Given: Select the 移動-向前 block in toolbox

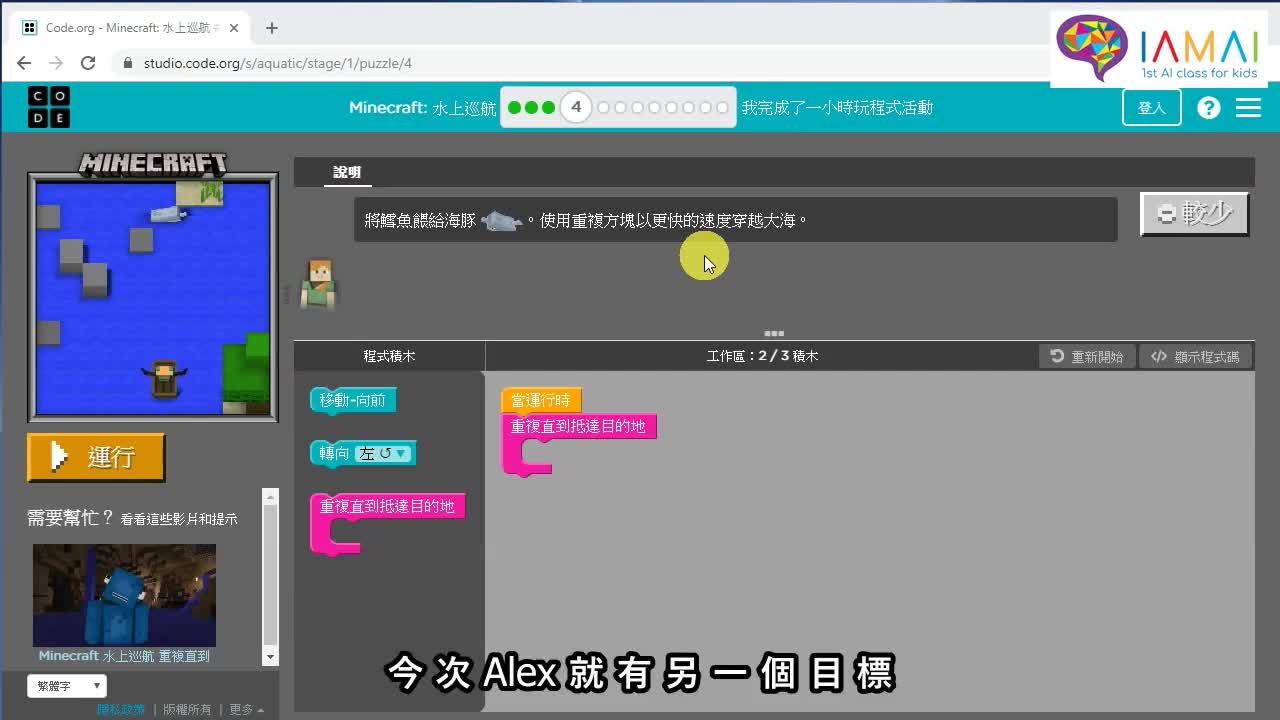Looking at the screenshot, I should pyautogui.click(x=353, y=401).
